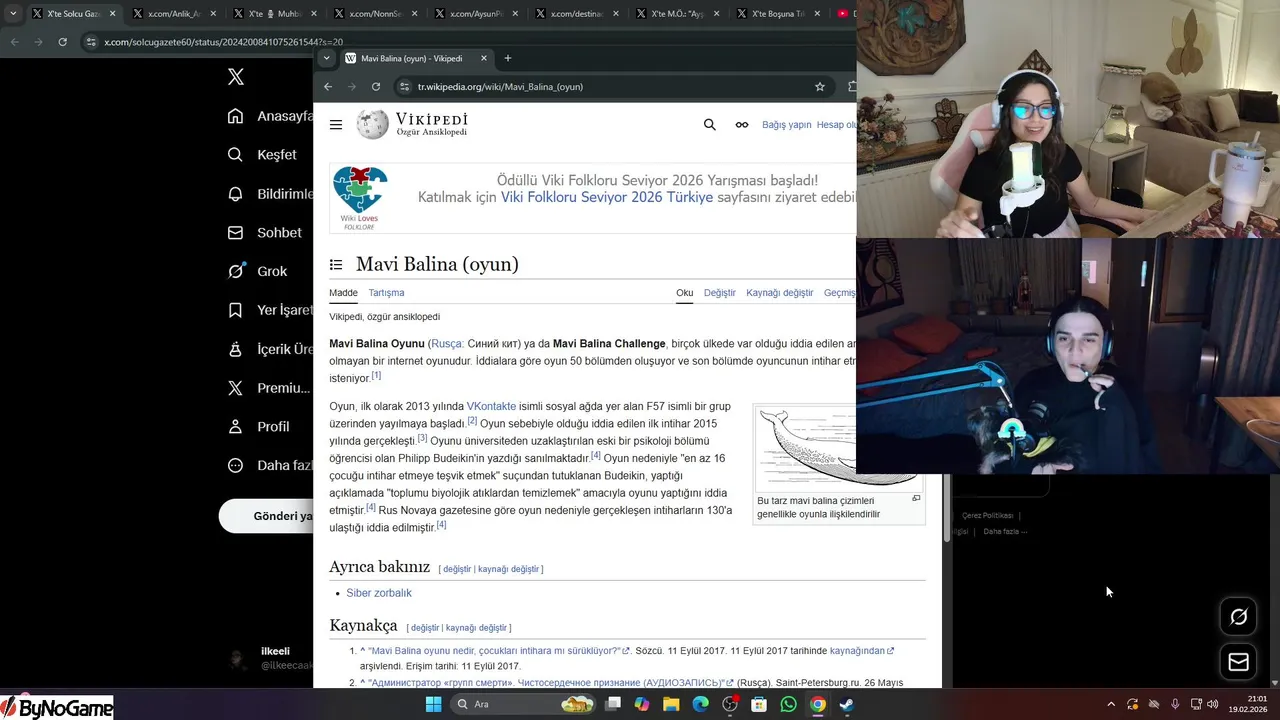This screenshot has height=720, width=1280.
Task: View site info icon in Wikipedia address bar
Action: [405, 87]
